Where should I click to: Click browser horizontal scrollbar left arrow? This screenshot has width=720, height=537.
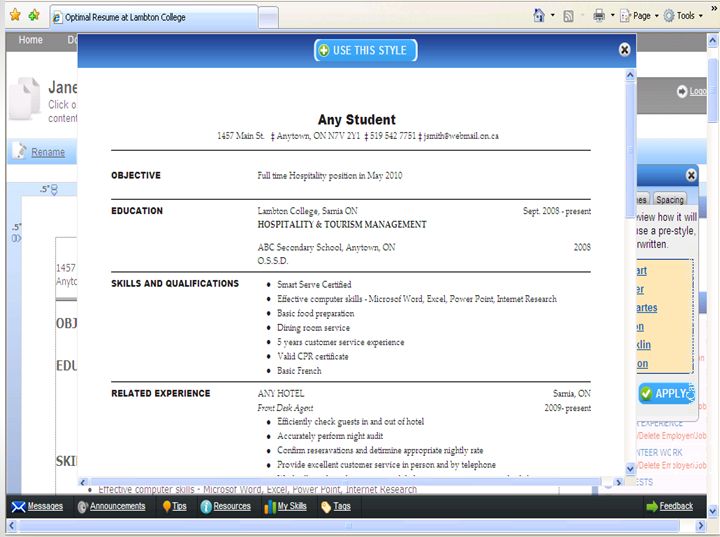11,526
